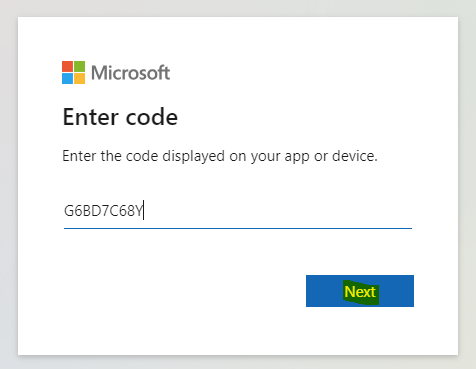Click the letter G at code start
476x369 pixels.
tap(68, 211)
